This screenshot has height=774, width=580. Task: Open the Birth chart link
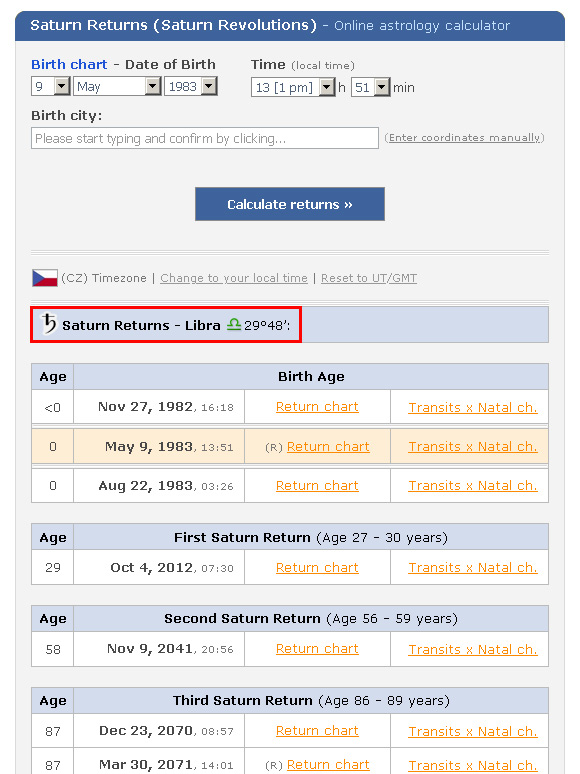69,65
